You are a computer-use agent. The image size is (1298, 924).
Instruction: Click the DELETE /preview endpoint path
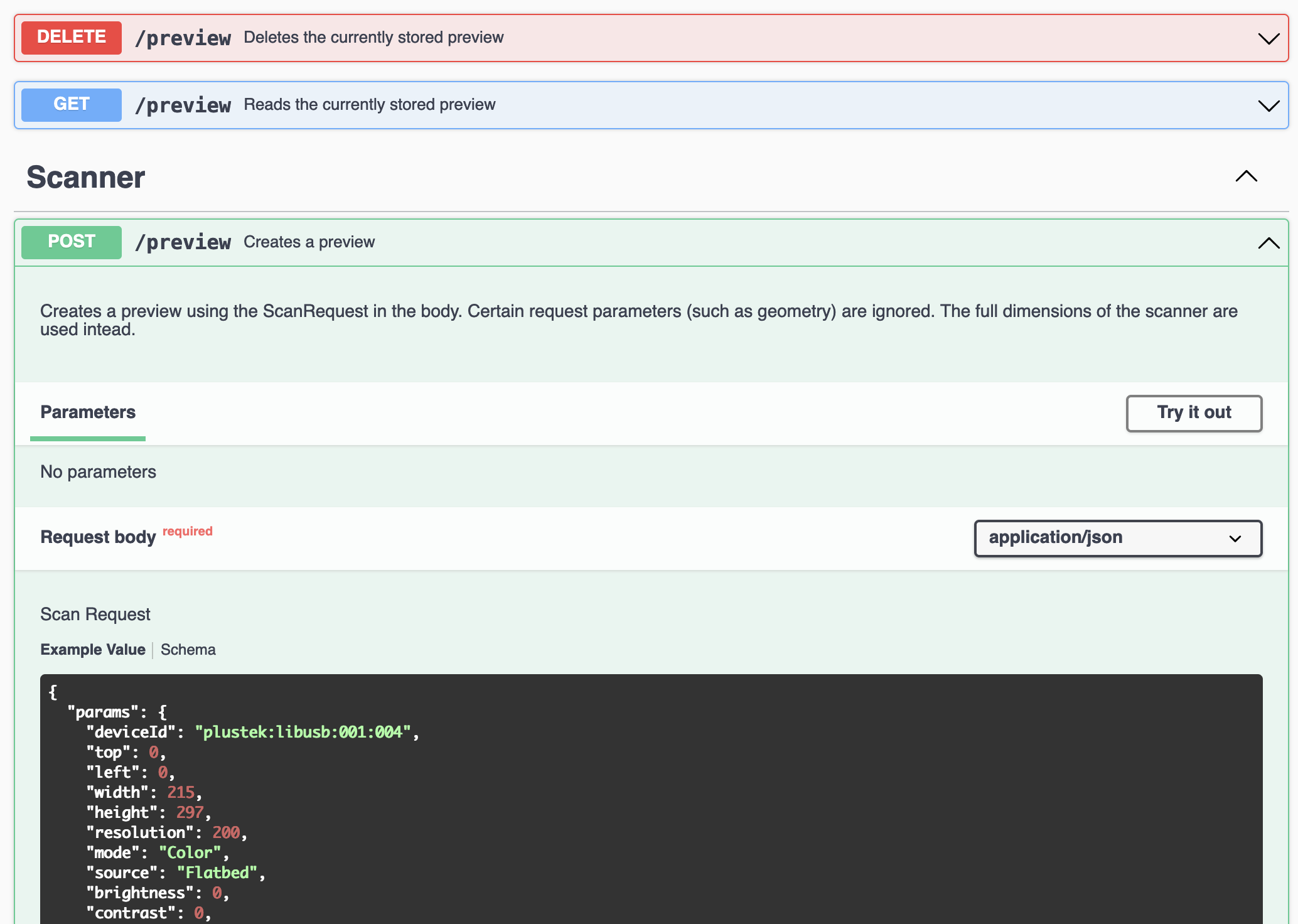183,38
